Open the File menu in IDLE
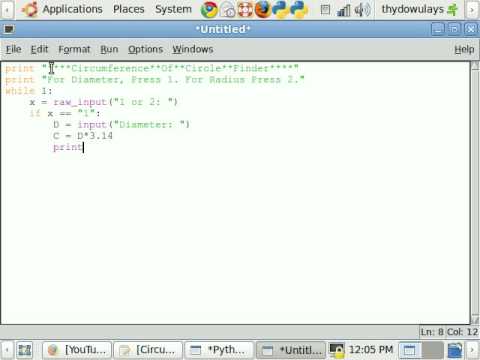Viewport: 480px width, 360px height. [x=13, y=49]
